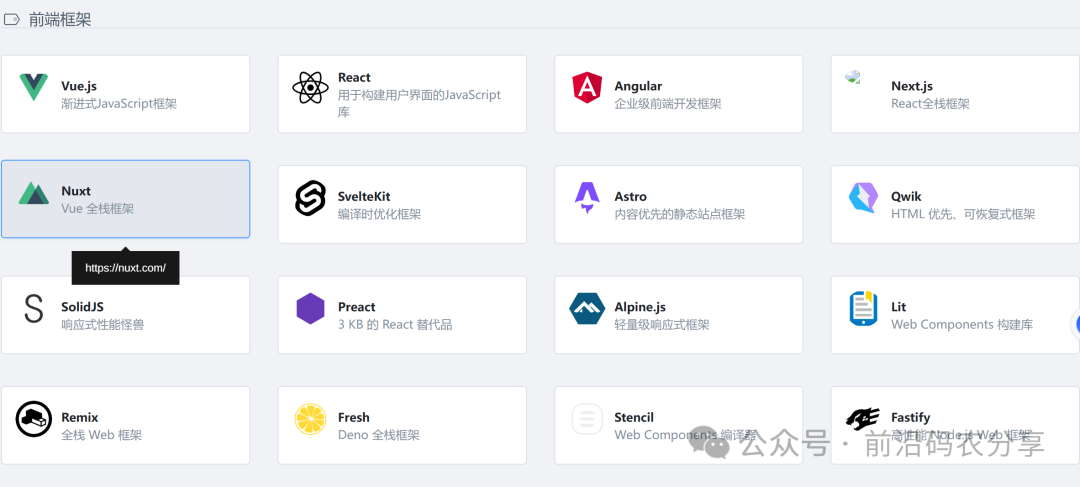
Task: Click the SvelteKit black S logo
Action: [310, 198]
